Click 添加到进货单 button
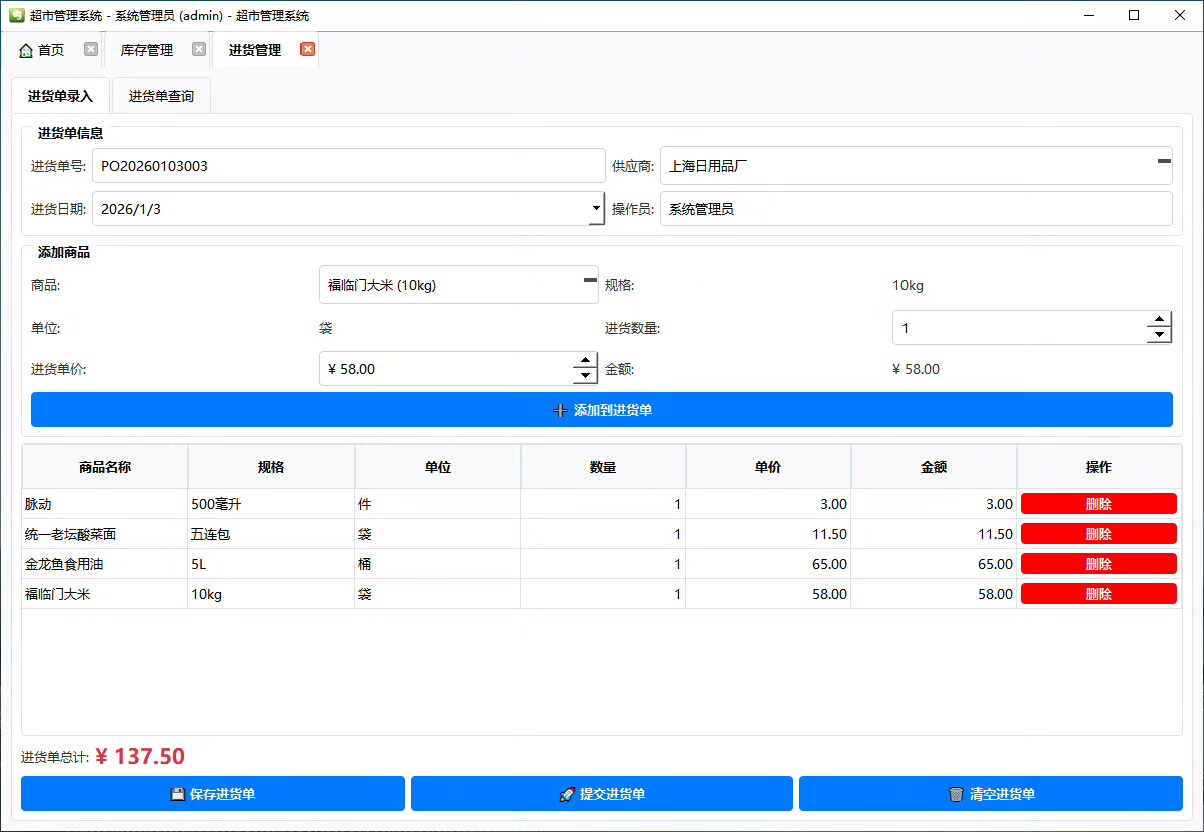 602,410
